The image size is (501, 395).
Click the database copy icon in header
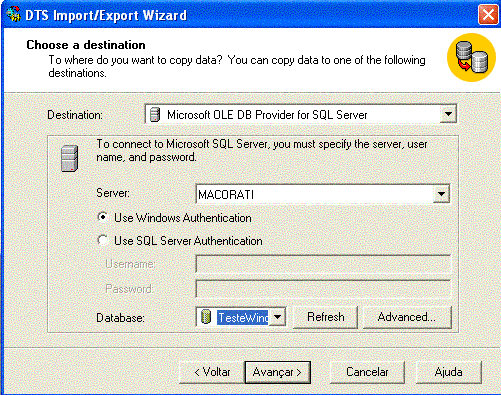[471, 57]
